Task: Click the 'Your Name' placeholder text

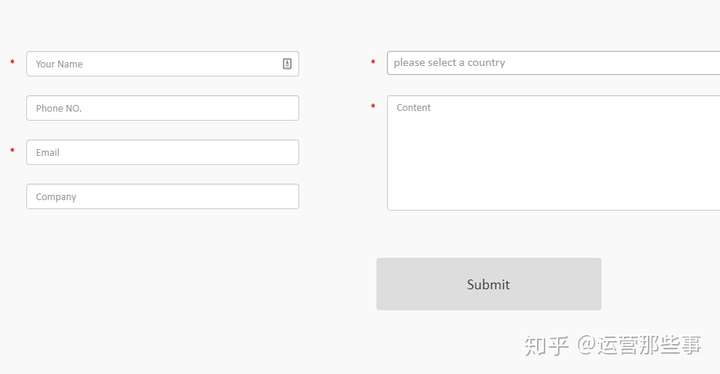Action: pyautogui.click(x=59, y=64)
